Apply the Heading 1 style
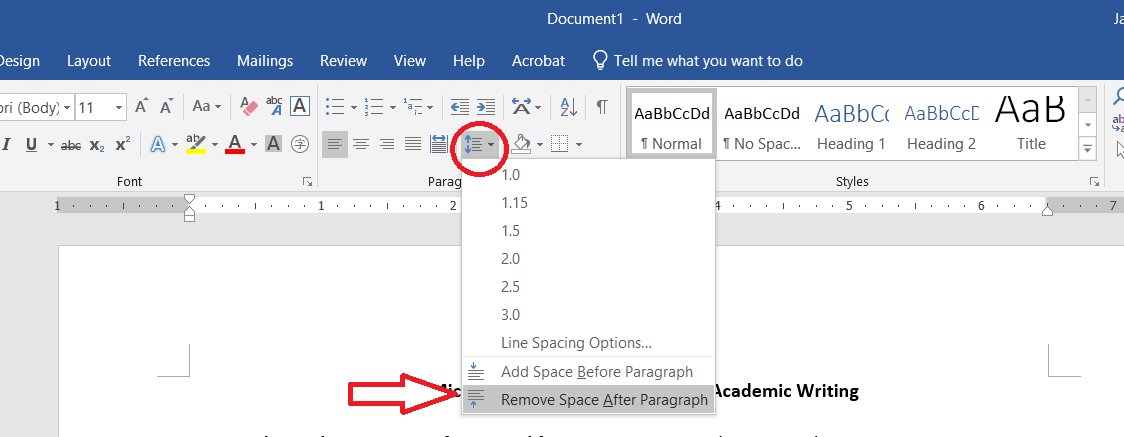 pos(852,123)
